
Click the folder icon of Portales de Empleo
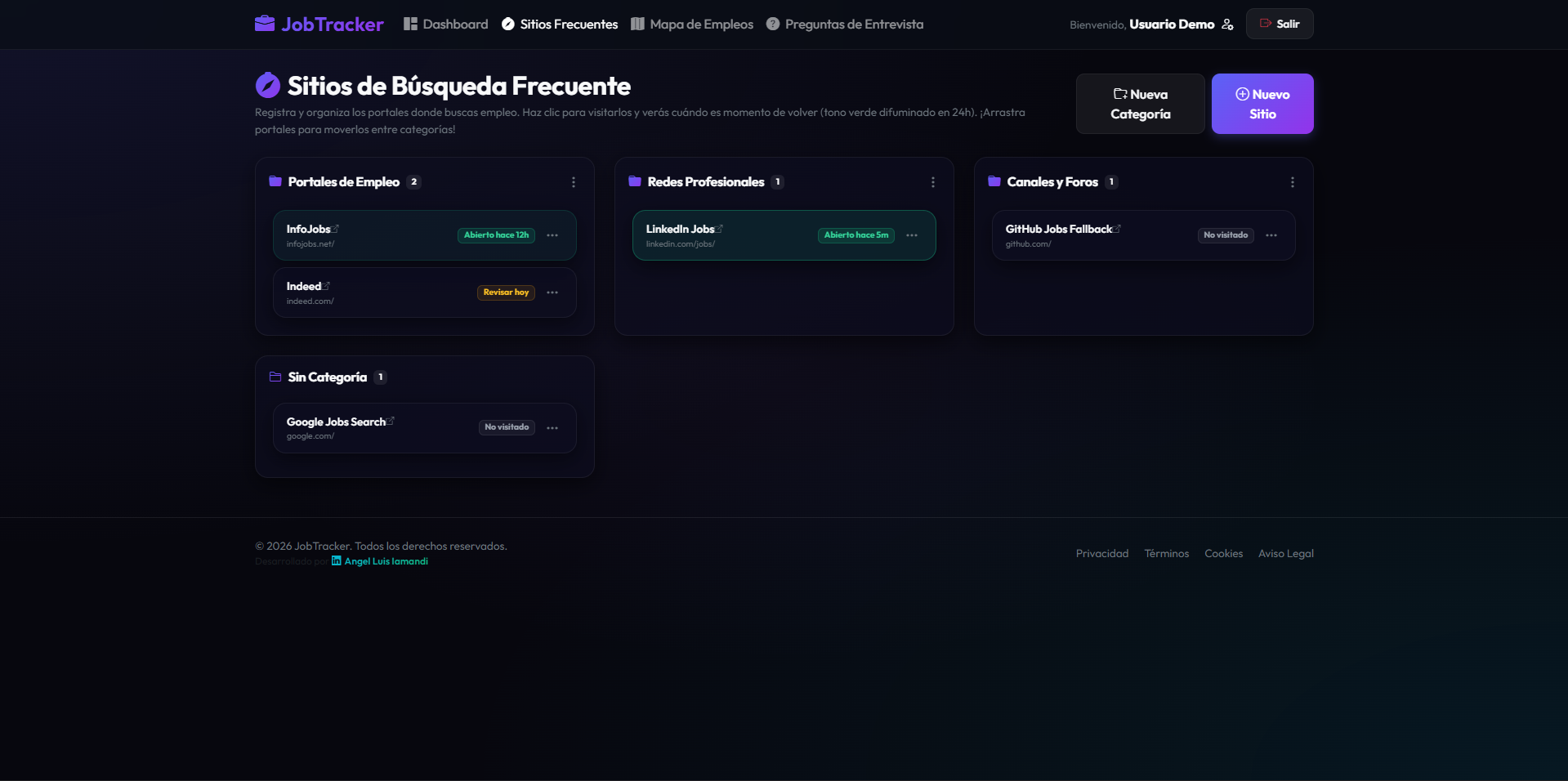(x=275, y=181)
